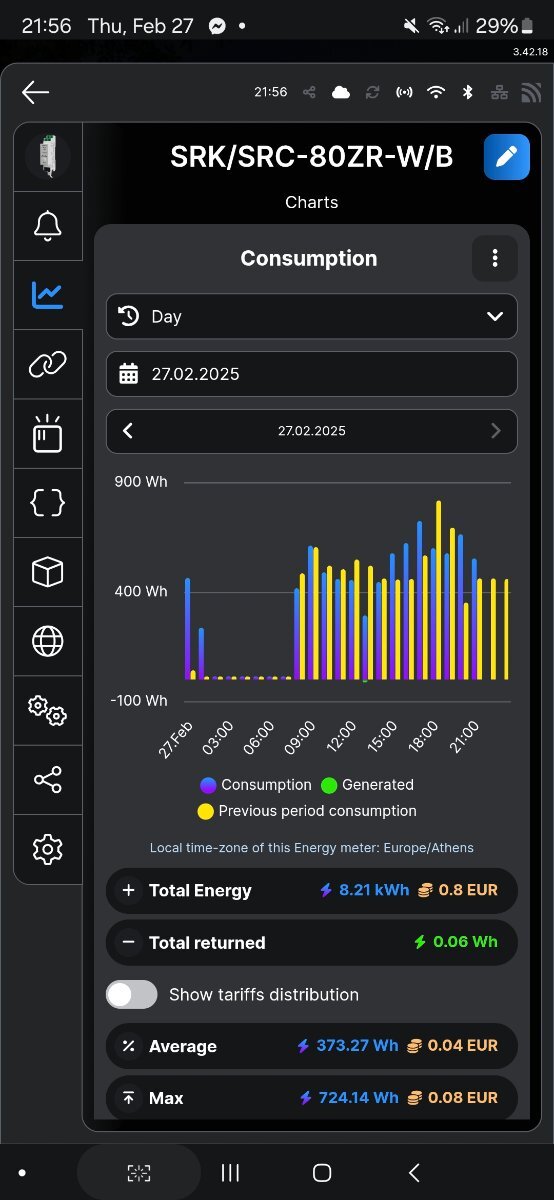The image size is (554, 1200).
Task: Toggle Previous period consumption legend
Action: tap(307, 811)
